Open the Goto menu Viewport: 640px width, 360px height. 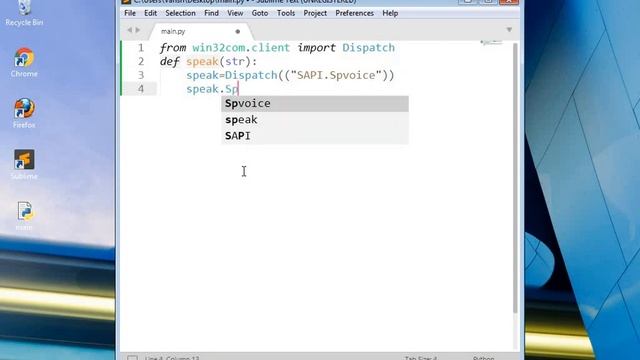click(260, 13)
